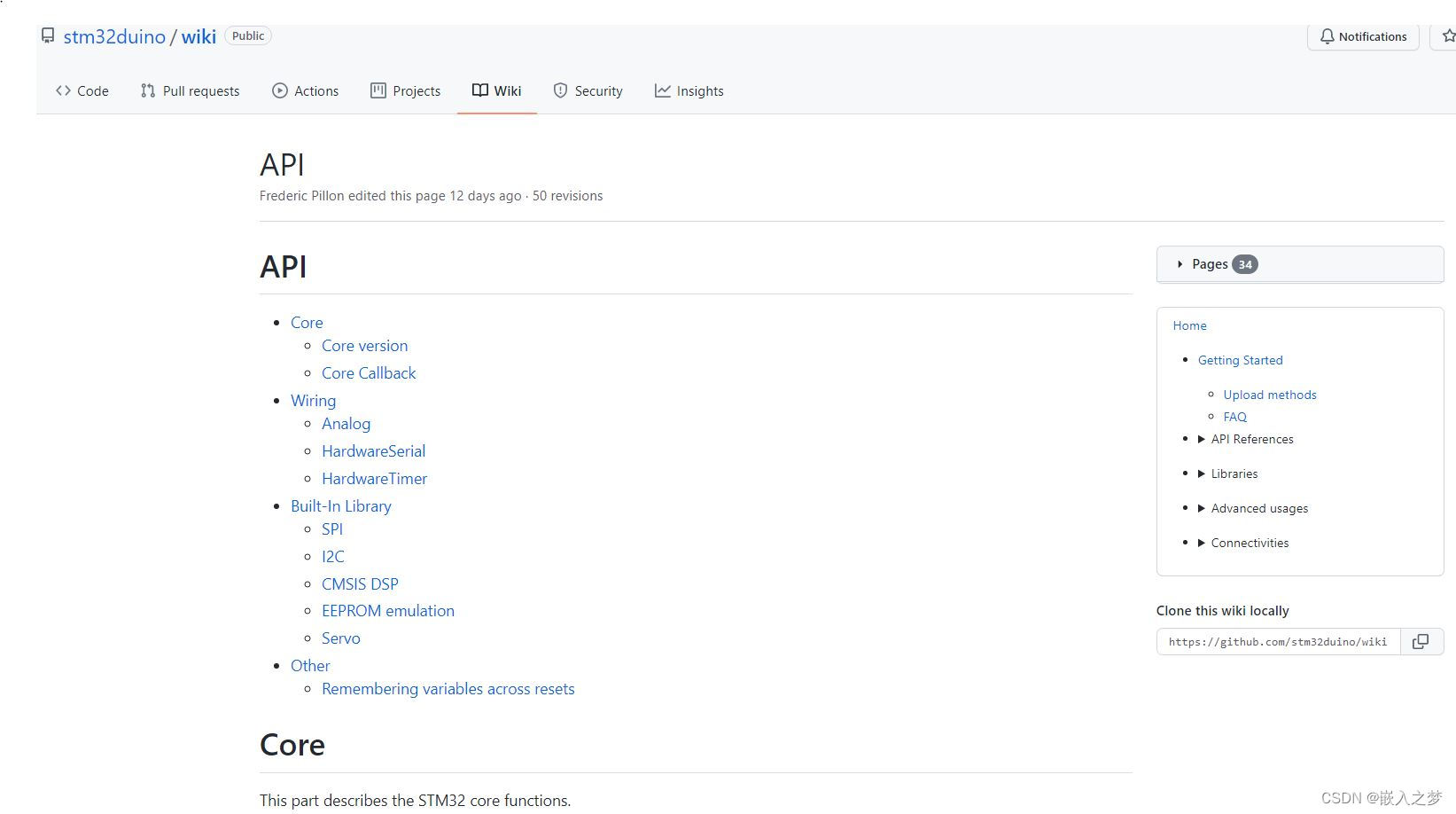Screen dimensions: 1456x814
Task: Go to EEPROM emulation section
Action: click(x=387, y=610)
